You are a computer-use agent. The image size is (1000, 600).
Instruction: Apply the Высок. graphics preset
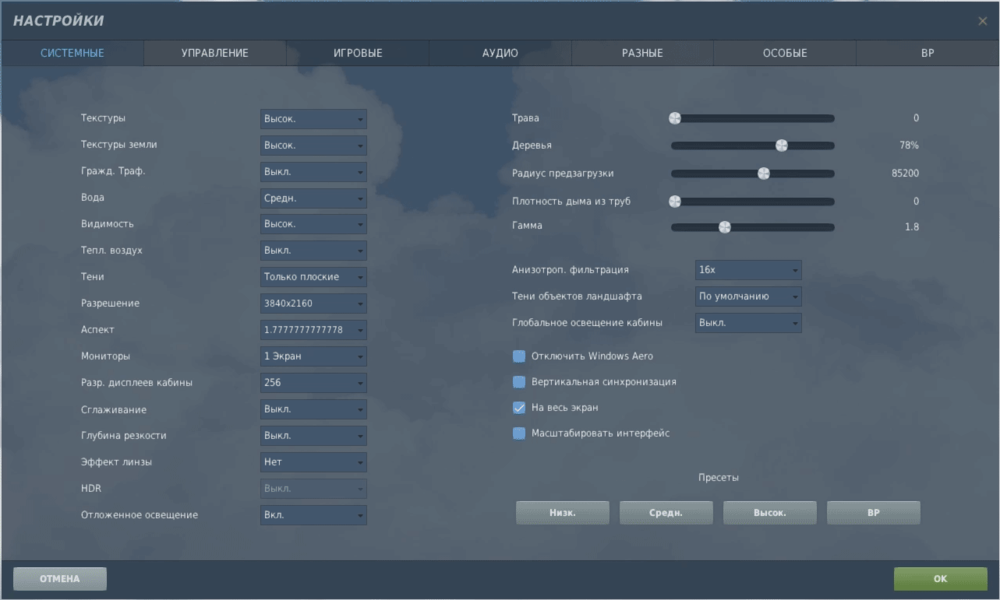pos(769,512)
